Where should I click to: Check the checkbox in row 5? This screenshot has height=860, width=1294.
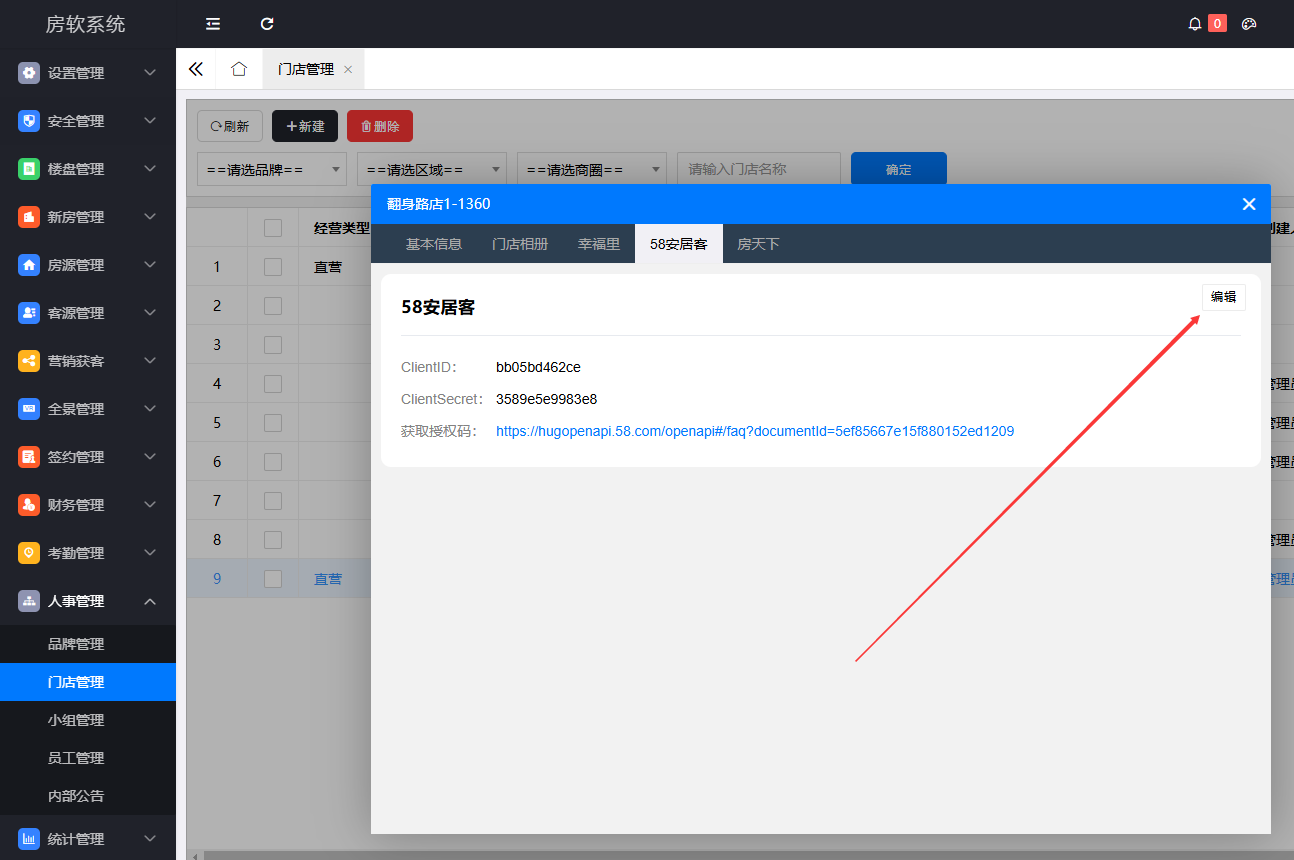[x=273, y=423]
